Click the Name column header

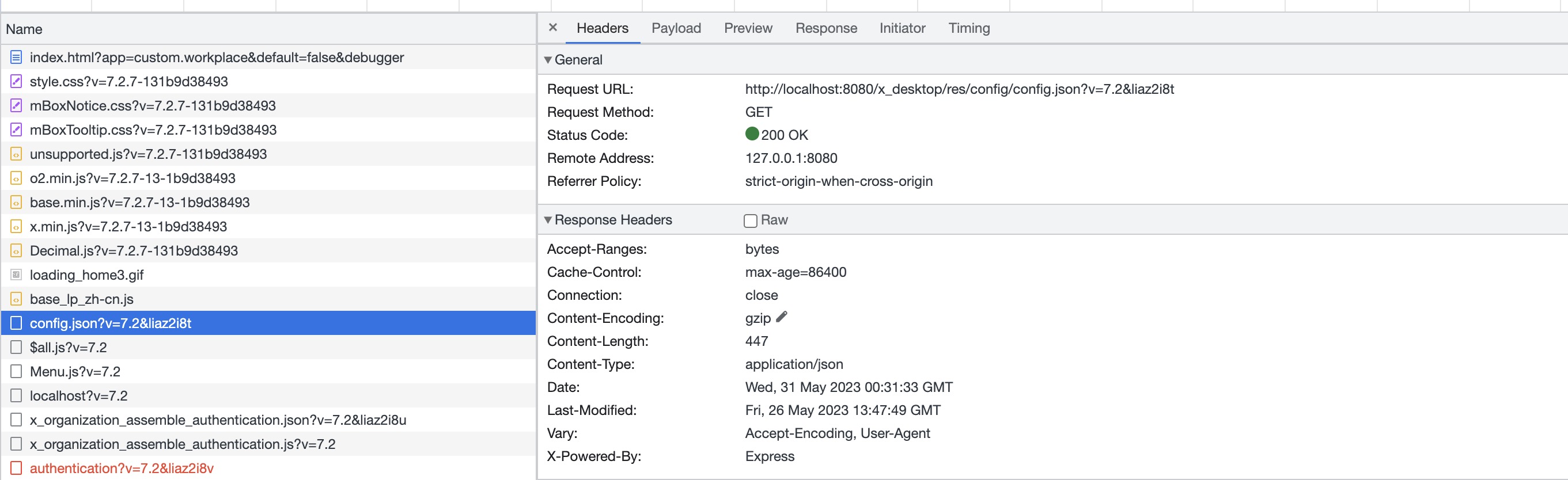tap(24, 29)
